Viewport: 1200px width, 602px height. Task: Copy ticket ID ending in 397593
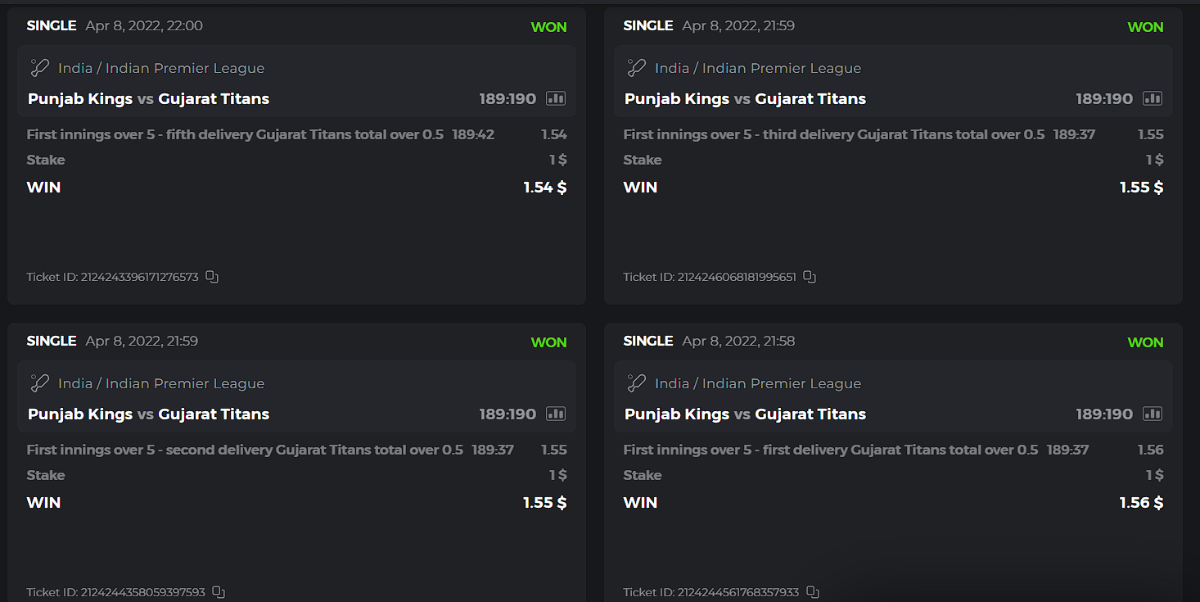[x=219, y=592]
